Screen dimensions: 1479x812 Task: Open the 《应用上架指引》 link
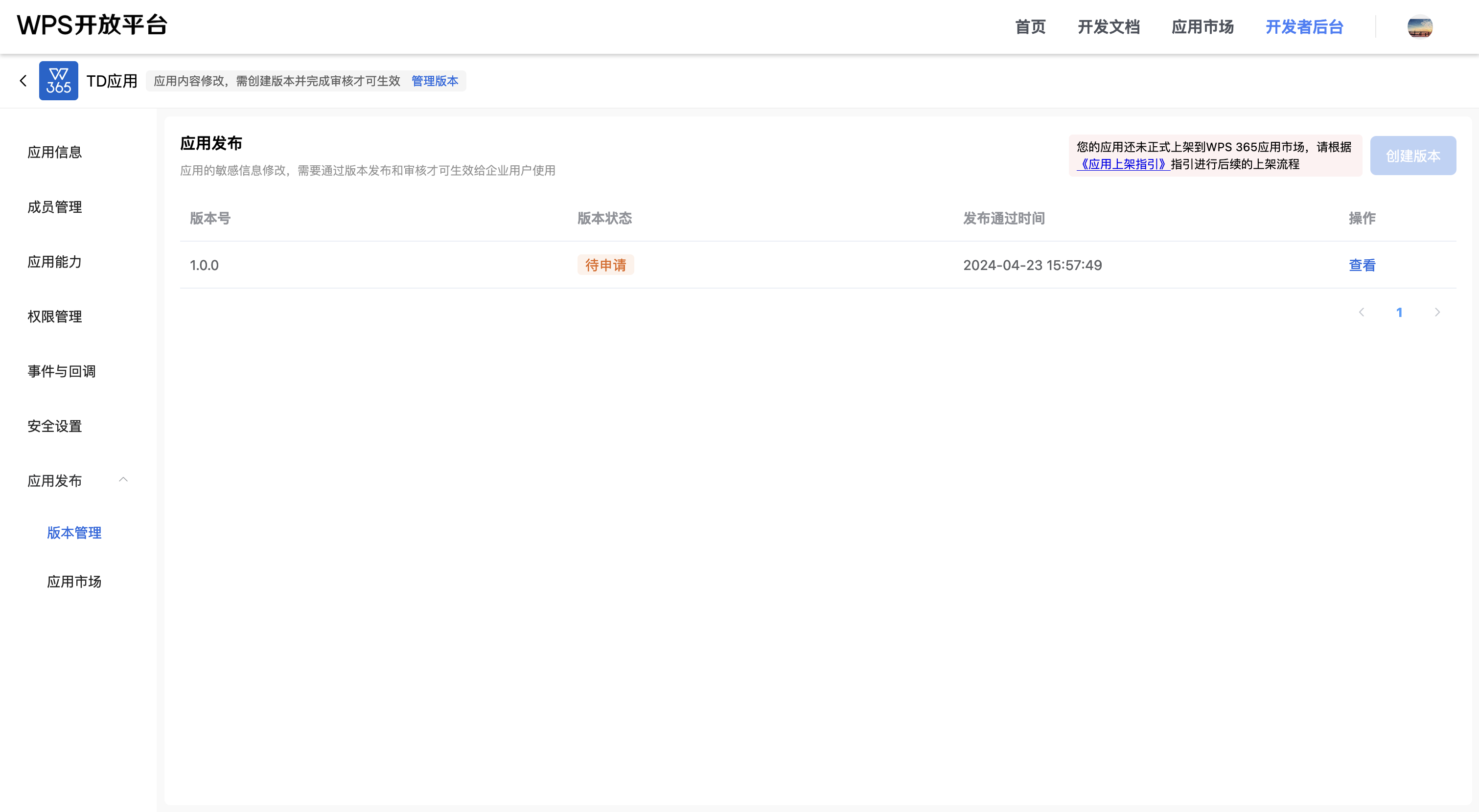1123,164
